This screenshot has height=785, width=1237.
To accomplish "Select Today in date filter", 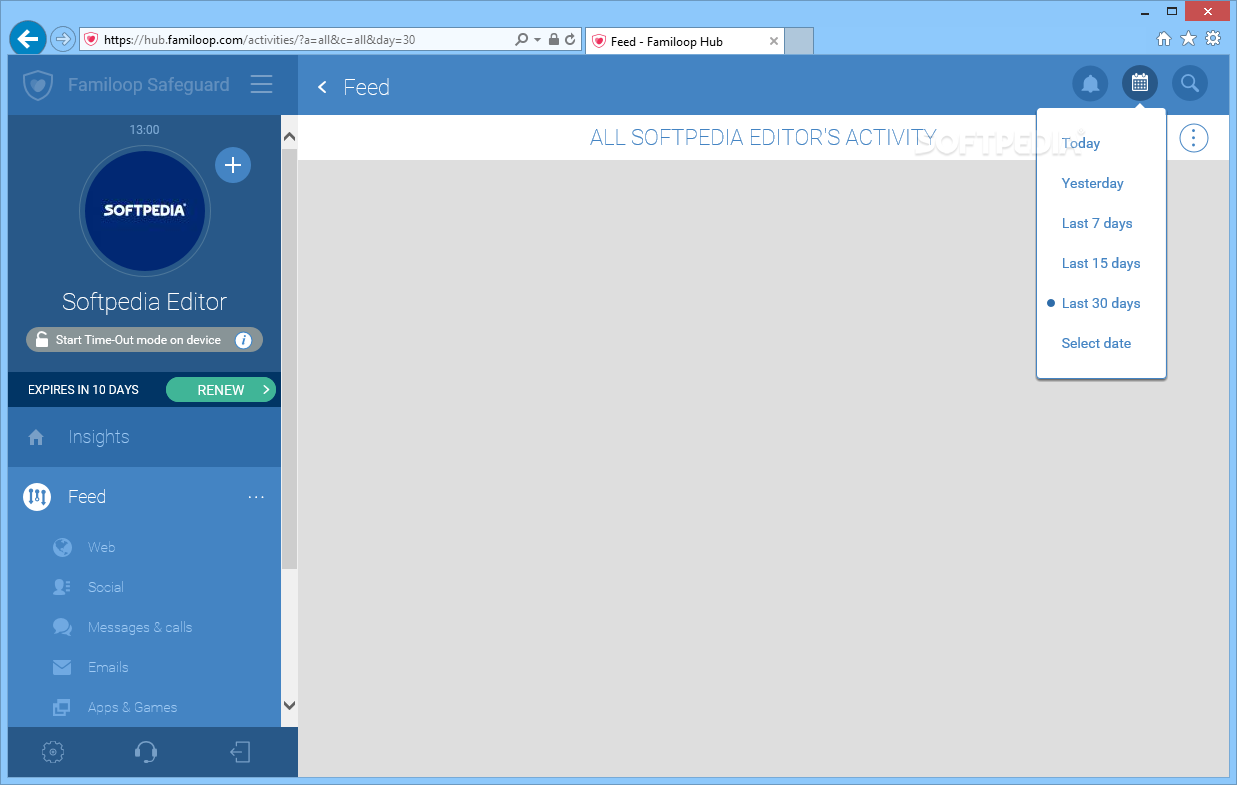I will pyautogui.click(x=1080, y=143).
